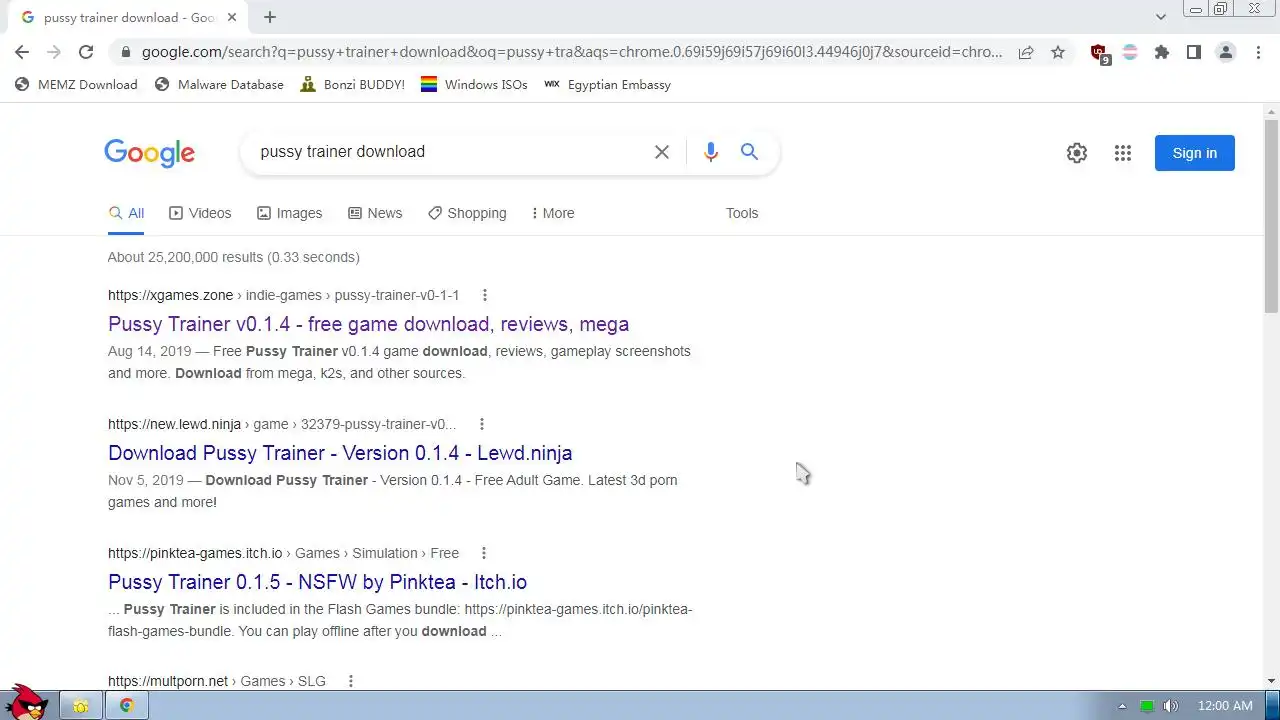Switch to the Shopping tab
This screenshot has height=720, width=1280.
(467, 213)
